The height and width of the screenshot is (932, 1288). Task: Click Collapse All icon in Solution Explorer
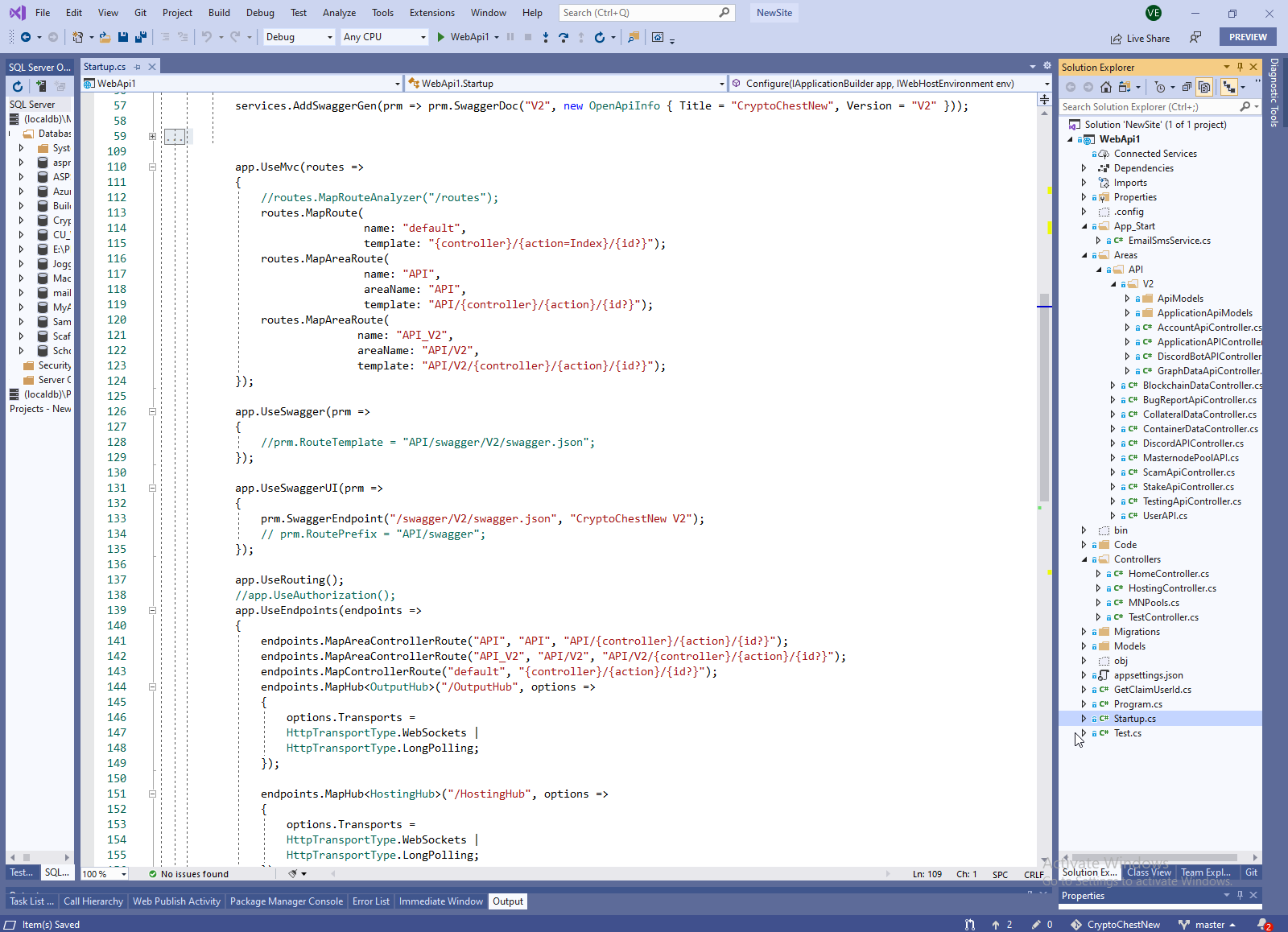(1187, 87)
